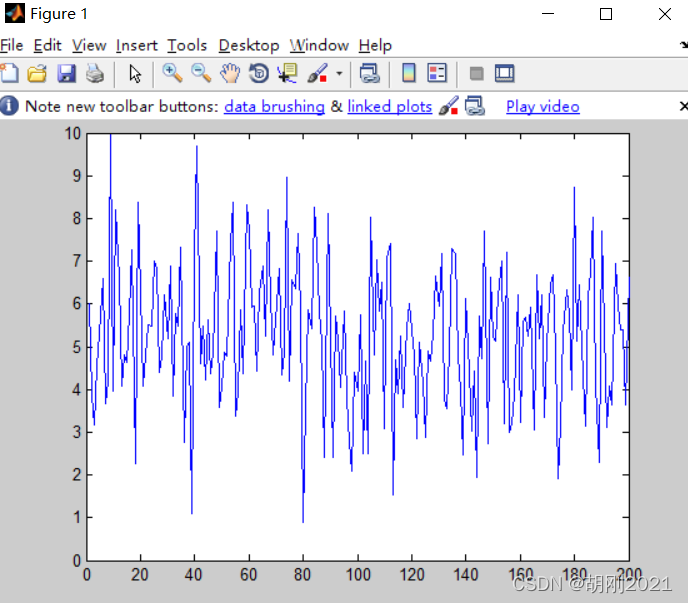Click x-axis label 100
This screenshot has width=688, height=603.
(x=358, y=574)
